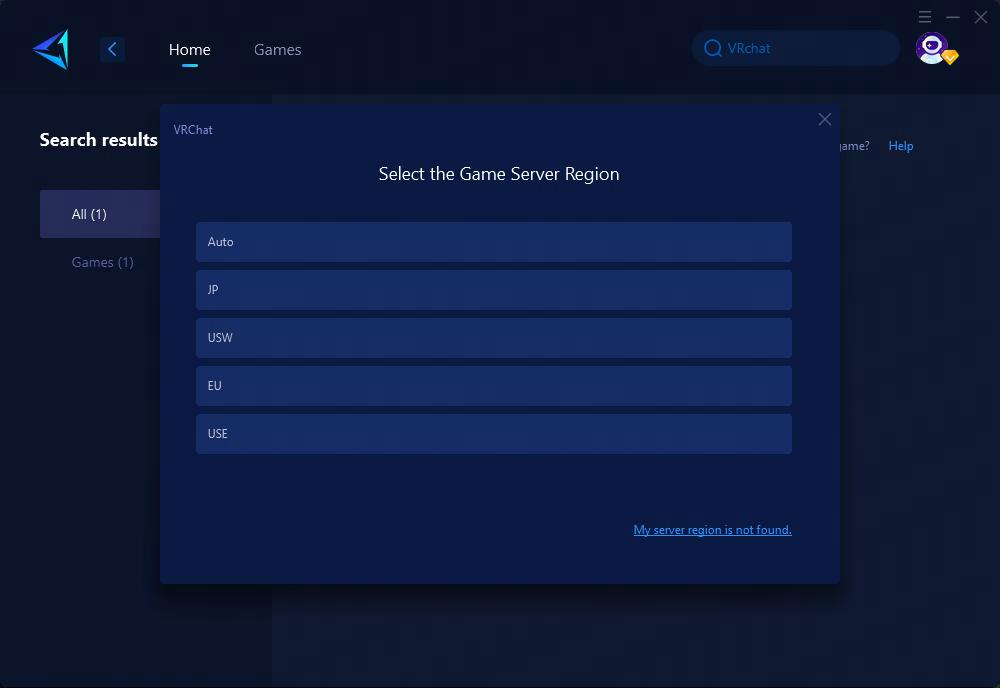Click the GearUP arrow logo icon
The height and width of the screenshot is (688, 1000).
pyautogui.click(x=51, y=49)
